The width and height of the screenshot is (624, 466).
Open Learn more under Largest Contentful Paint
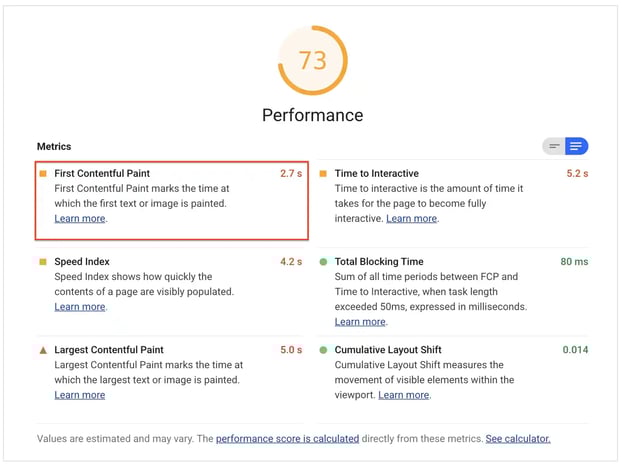point(80,395)
